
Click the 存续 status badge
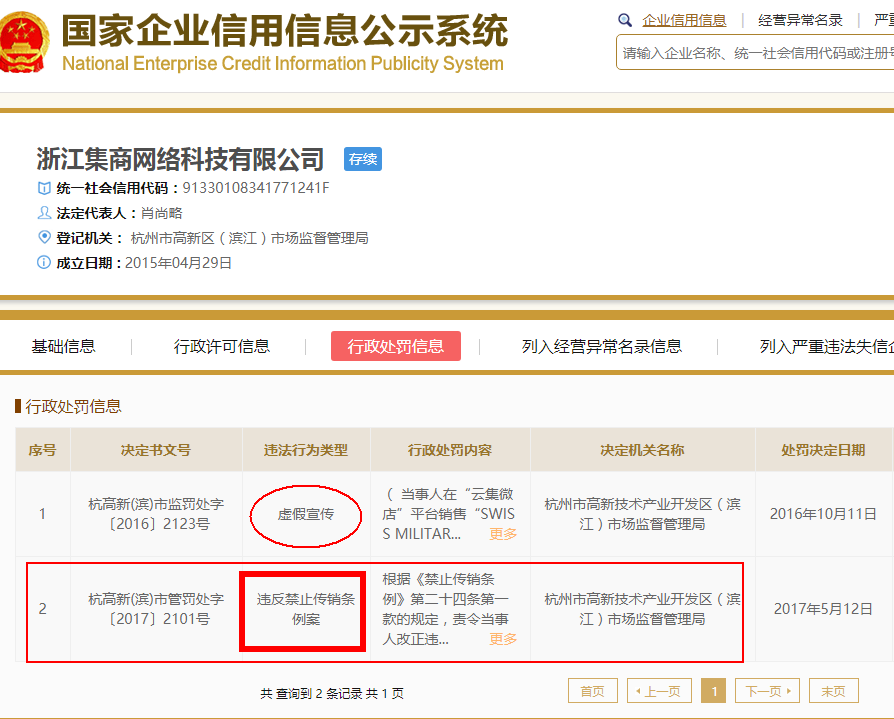point(363,160)
